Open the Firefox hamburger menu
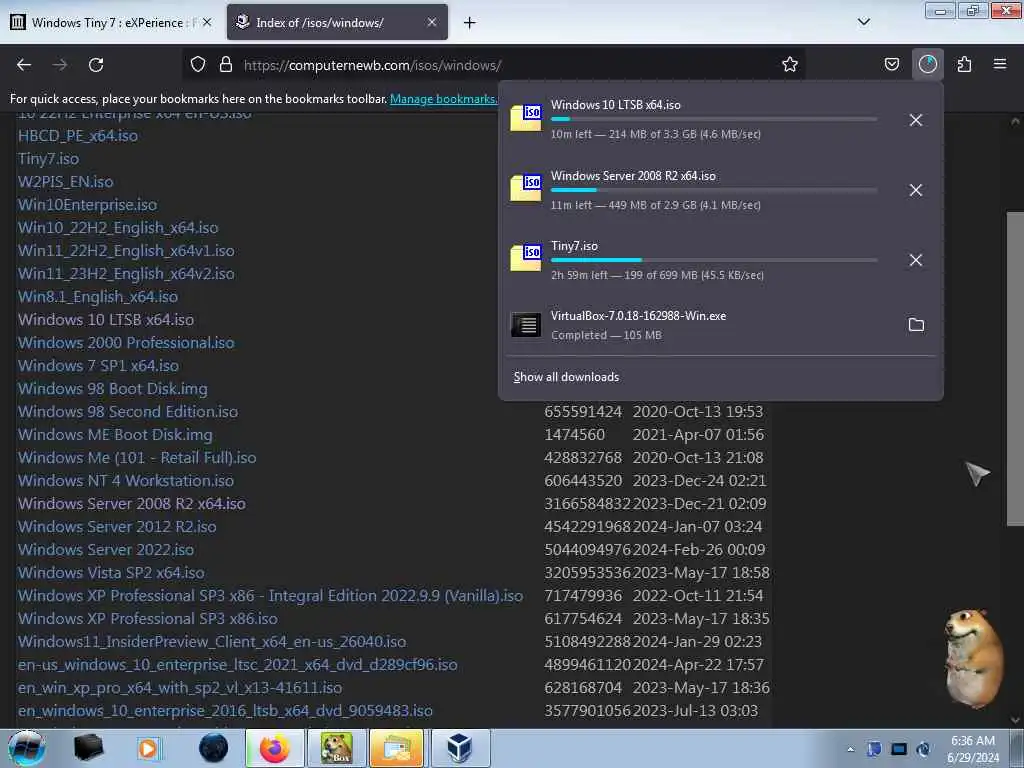Viewport: 1024px width, 768px height. (1000, 65)
